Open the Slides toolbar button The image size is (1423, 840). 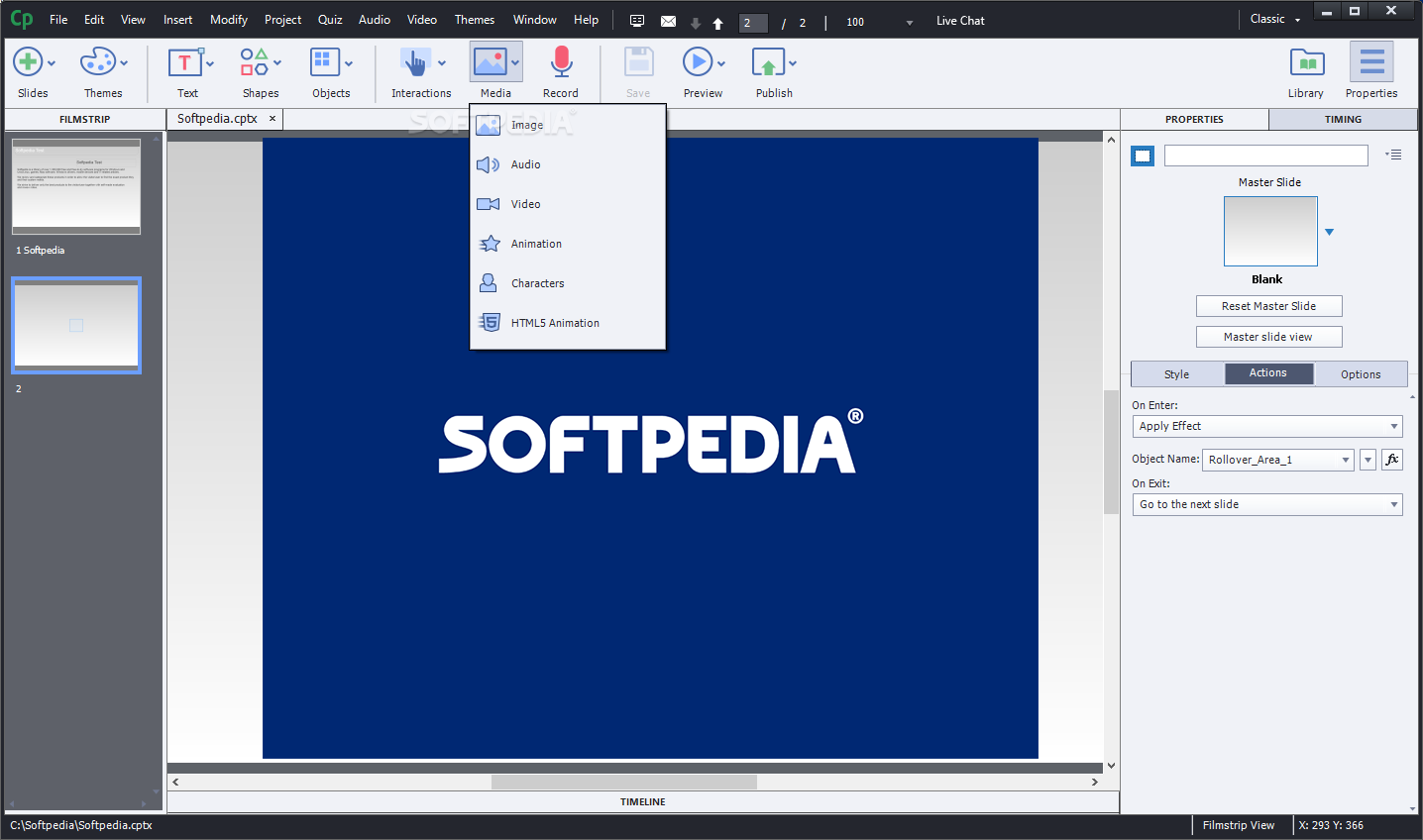click(33, 72)
